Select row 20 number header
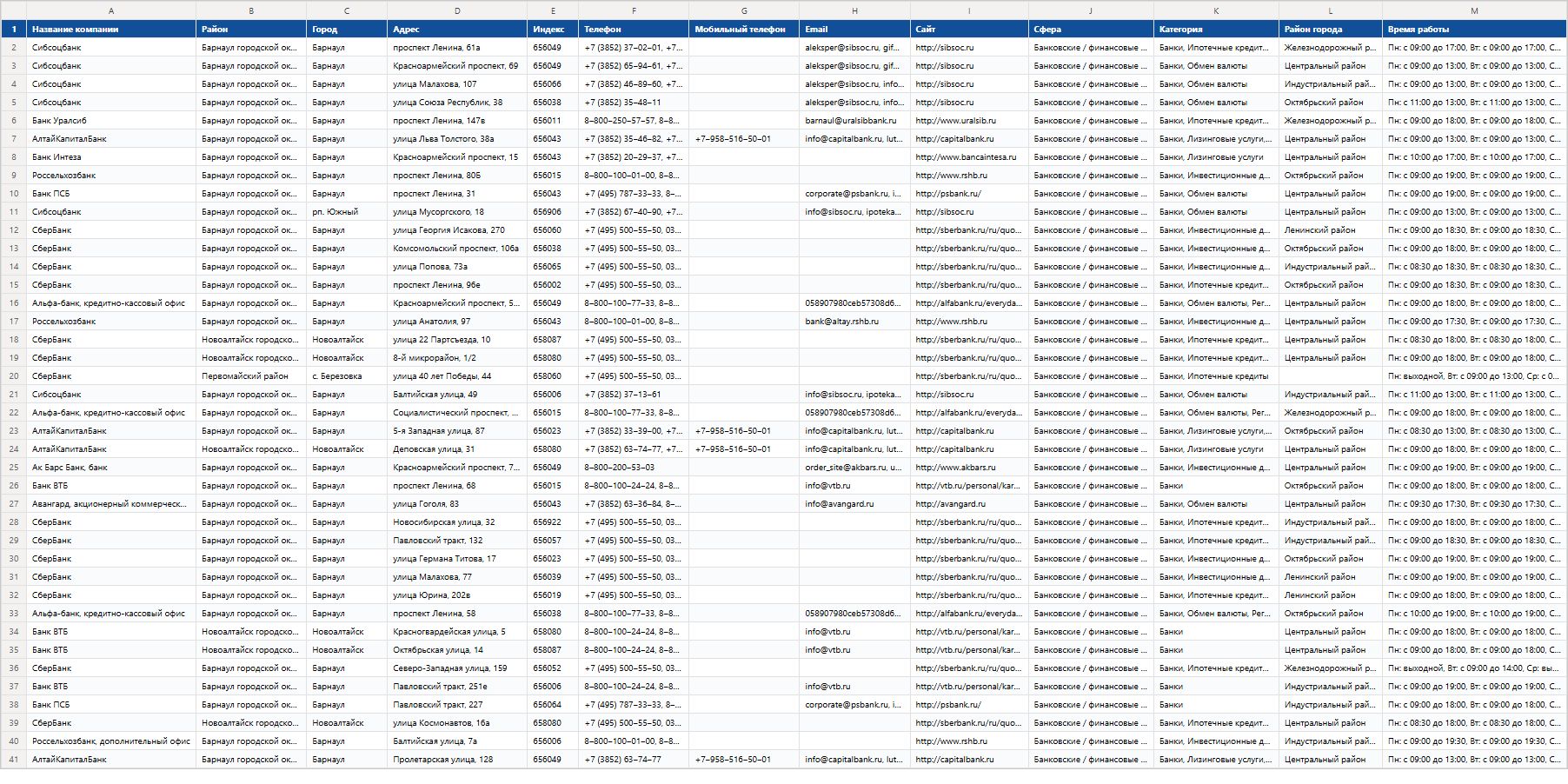 tap(13, 375)
